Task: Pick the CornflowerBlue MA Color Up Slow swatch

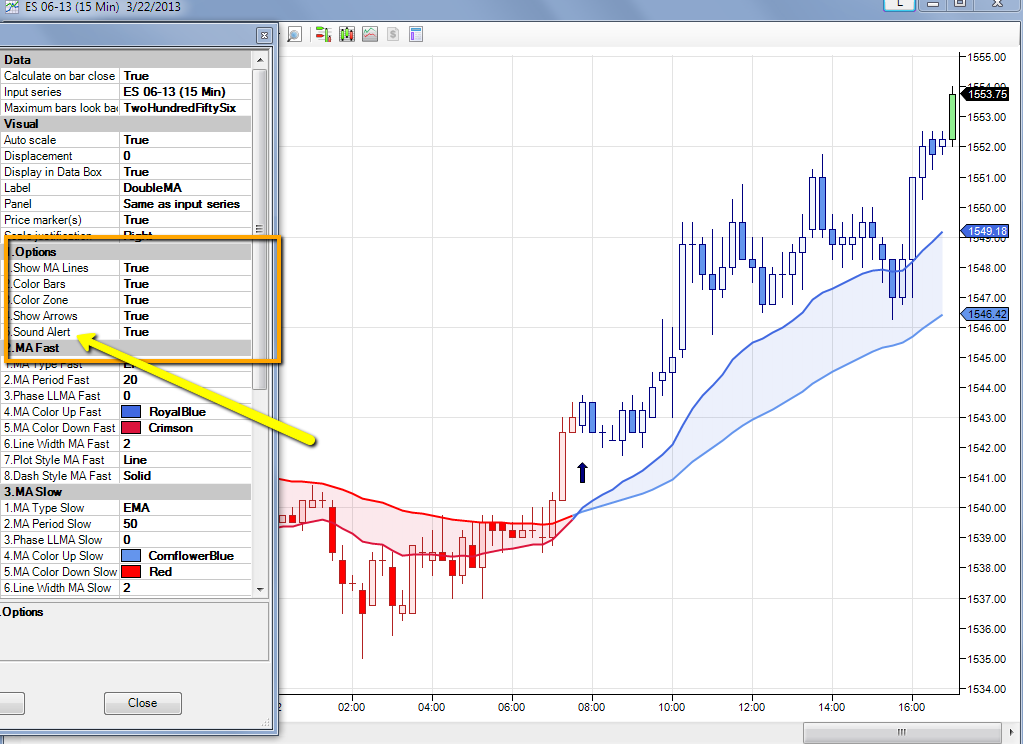Action: point(131,556)
